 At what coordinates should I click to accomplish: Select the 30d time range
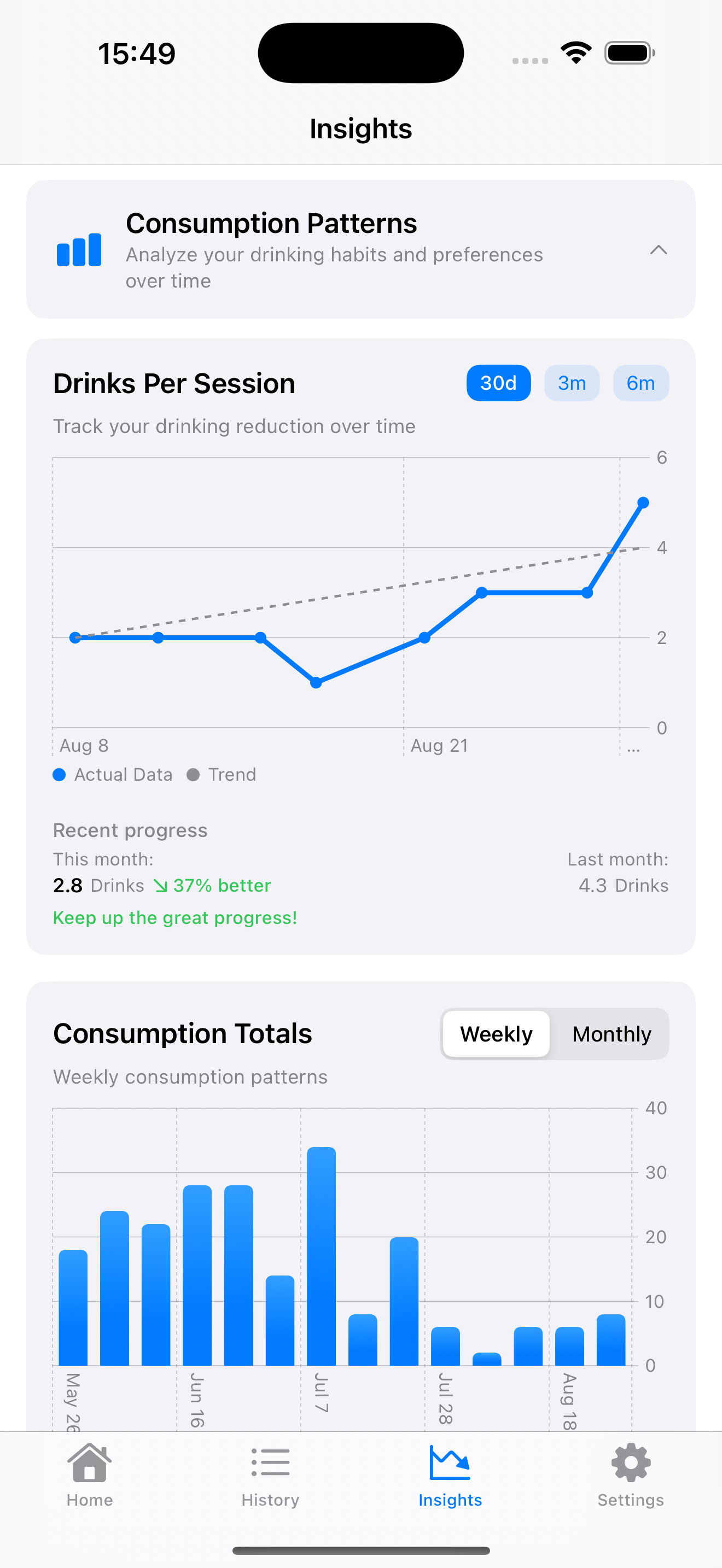point(498,383)
